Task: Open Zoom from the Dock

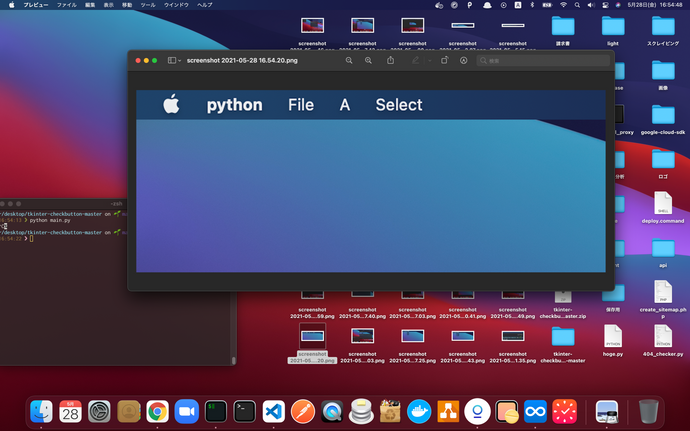Action: [187, 412]
